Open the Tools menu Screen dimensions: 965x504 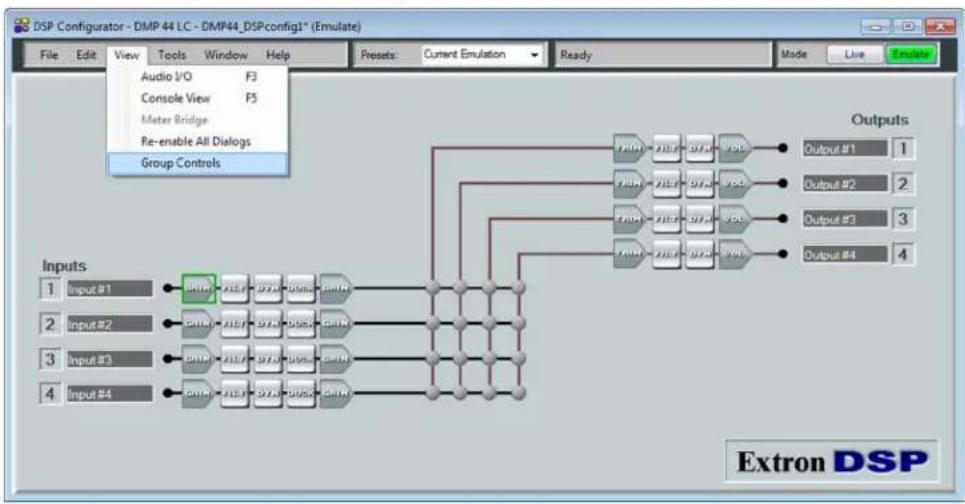tap(172, 55)
